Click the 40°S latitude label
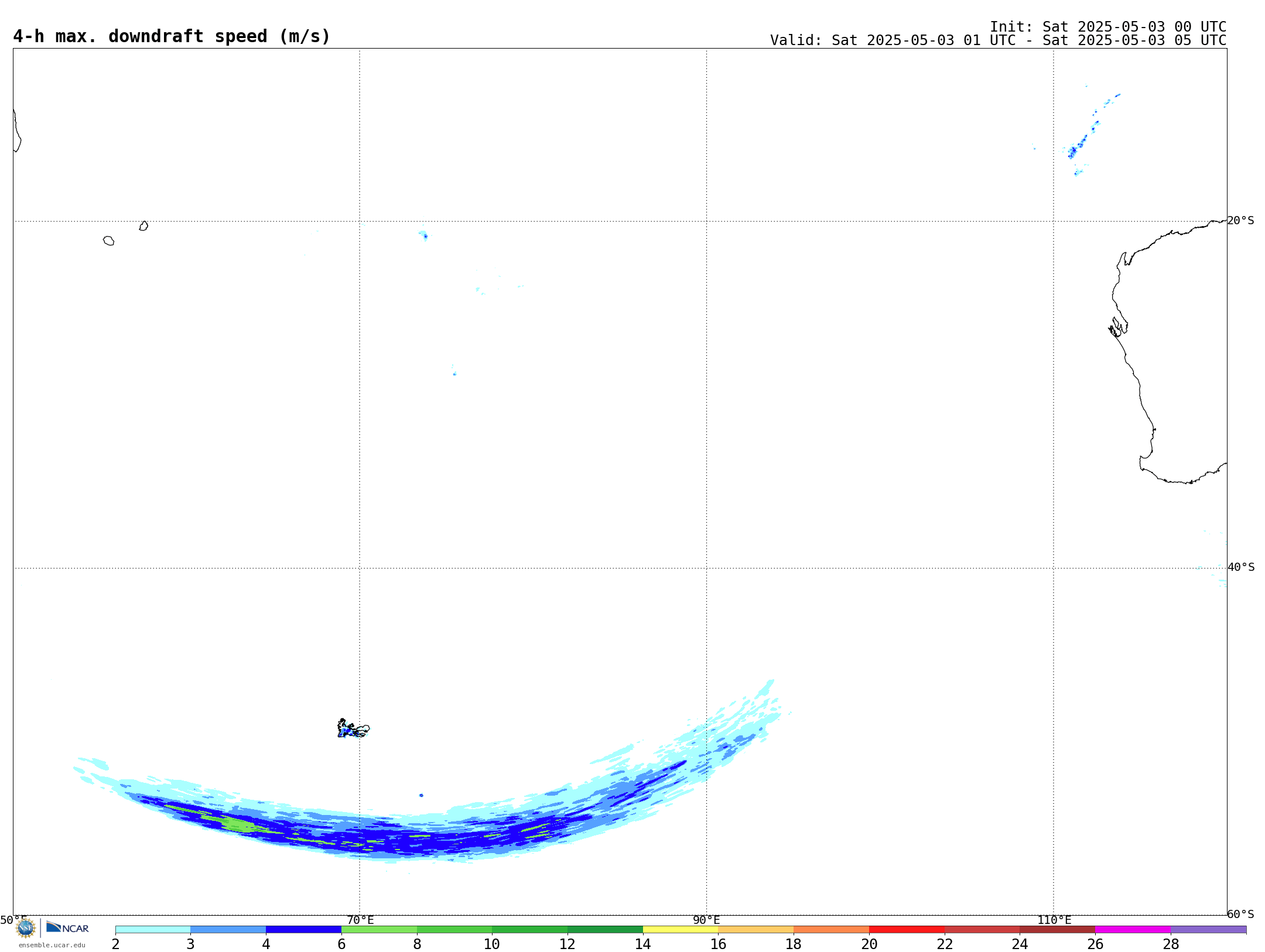1265x952 pixels. click(x=1241, y=567)
